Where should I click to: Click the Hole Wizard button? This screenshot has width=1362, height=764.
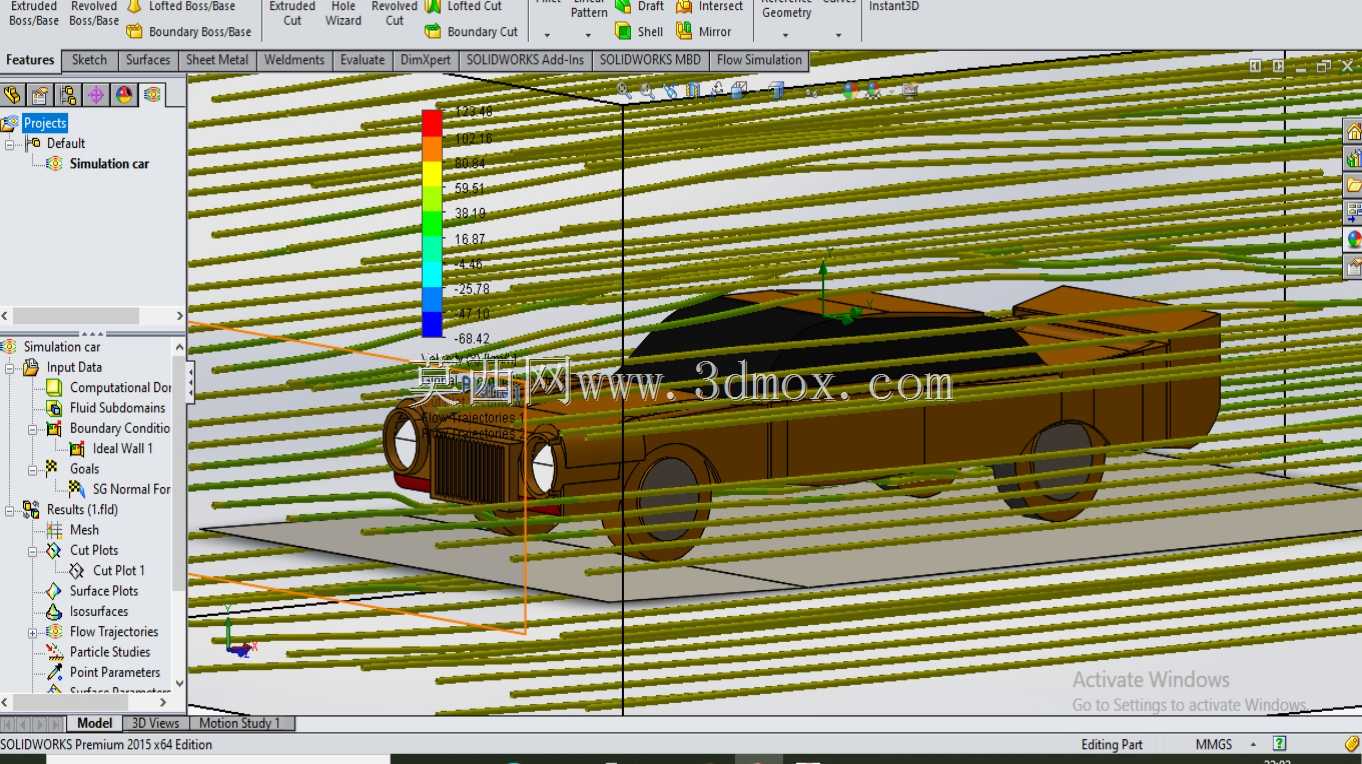tap(343, 13)
